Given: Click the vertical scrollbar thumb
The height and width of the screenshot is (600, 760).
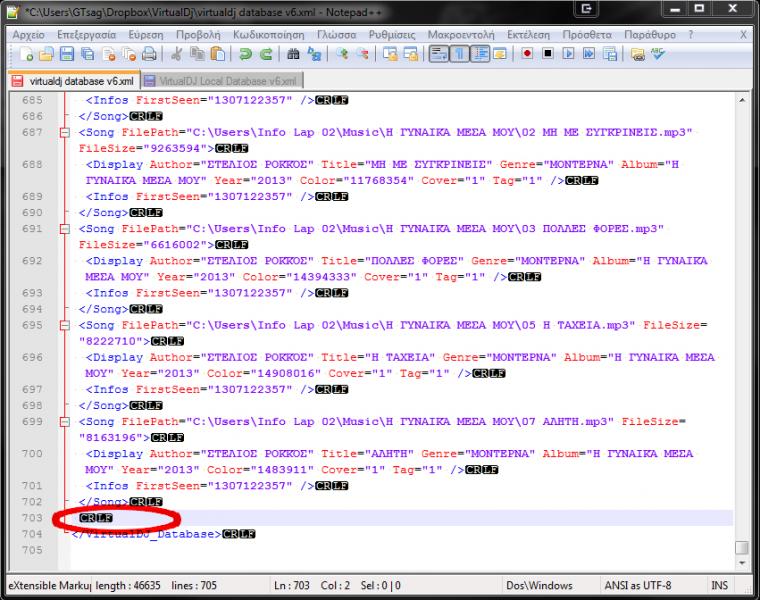Looking at the screenshot, I should (x=742, y=548).
